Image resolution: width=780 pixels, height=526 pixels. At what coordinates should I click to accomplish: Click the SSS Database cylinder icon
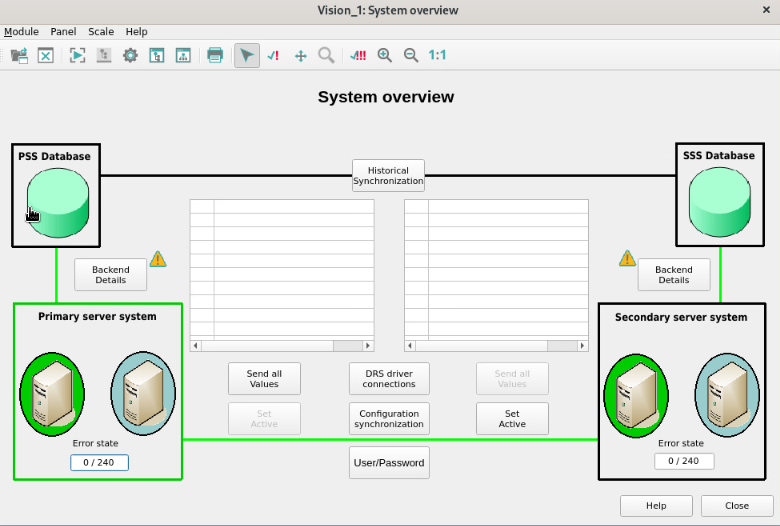tap(720, 203)
